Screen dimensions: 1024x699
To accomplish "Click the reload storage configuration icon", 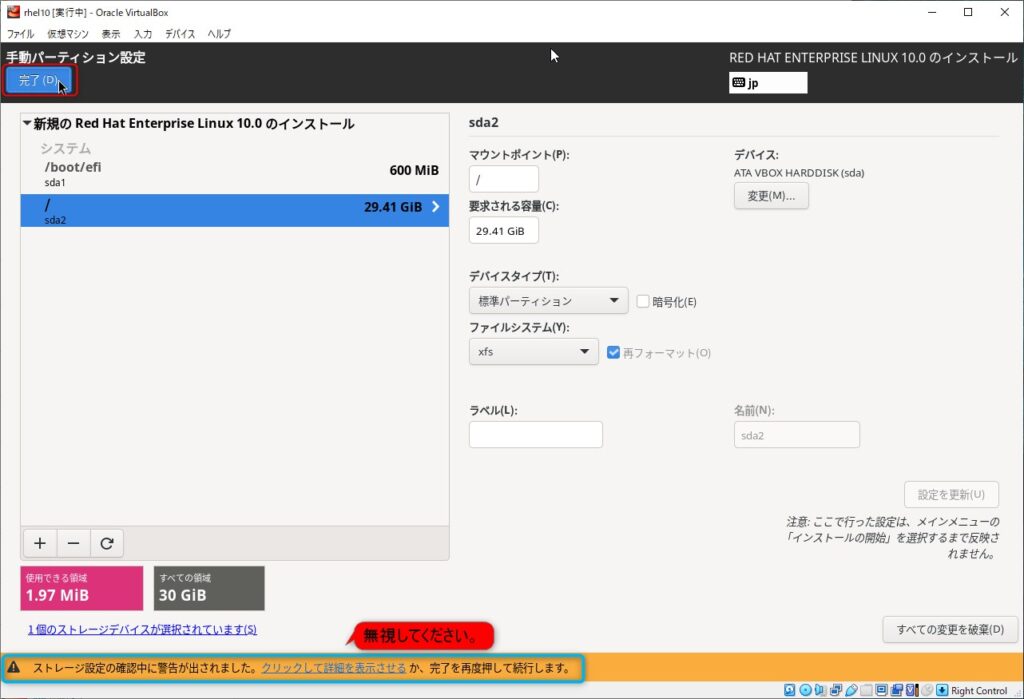I will [x=107, y=543].
